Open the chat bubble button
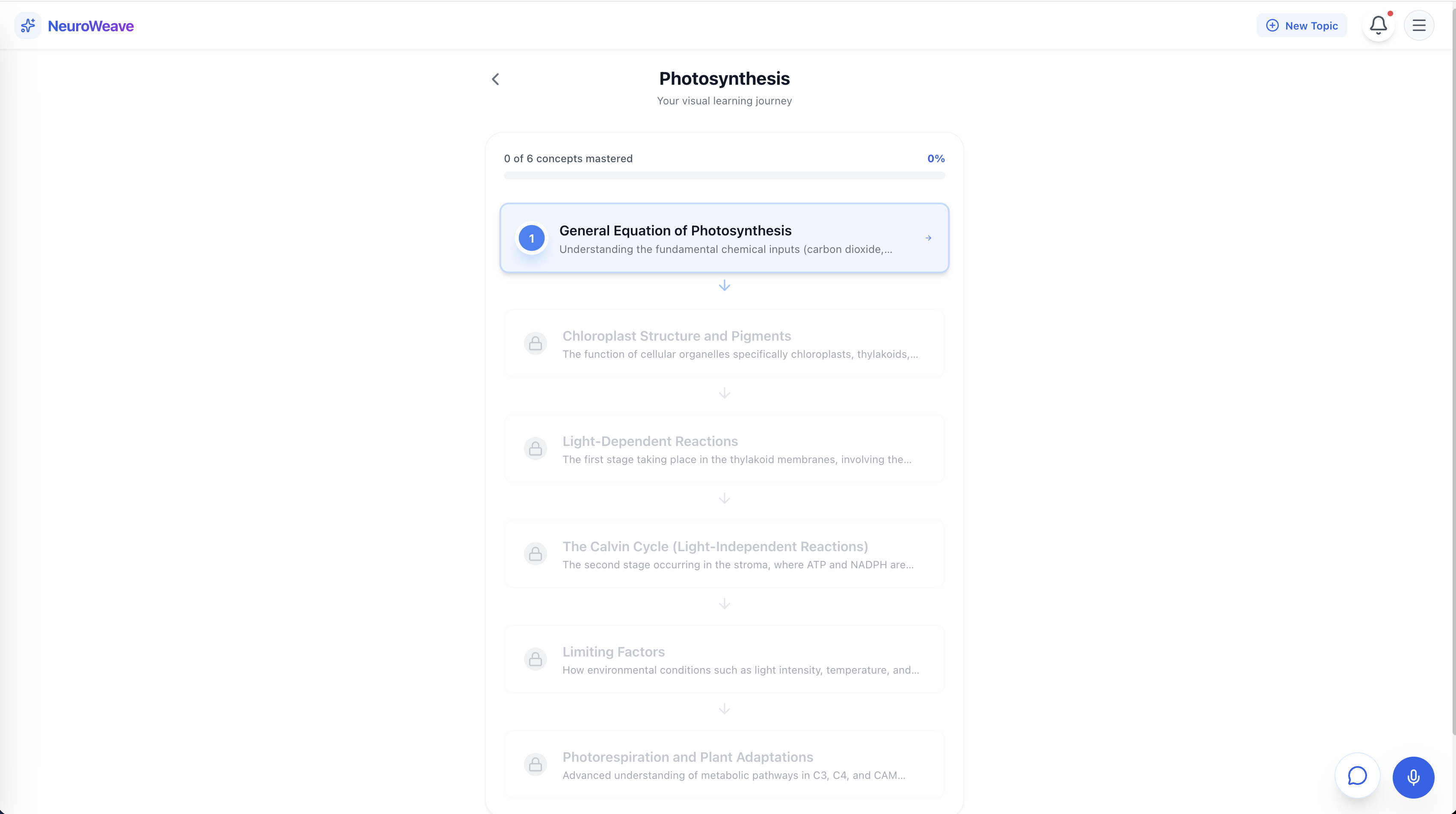The width and height of the screenshot is (1456, 814). click(x=1357, y=775)
